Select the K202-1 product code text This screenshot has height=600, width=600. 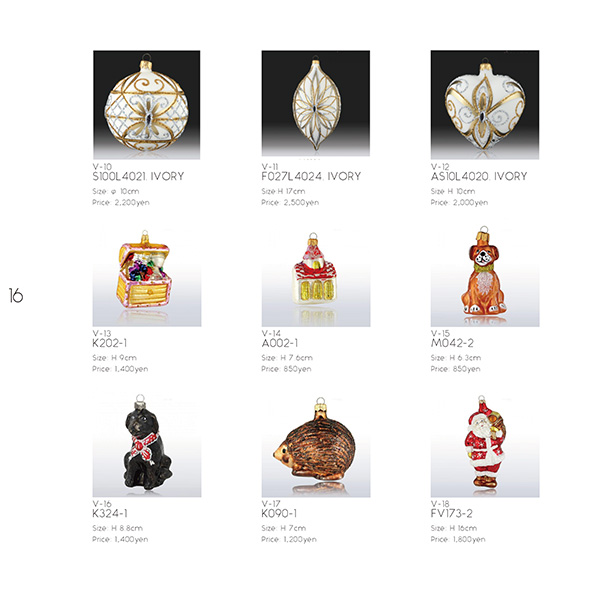point(110,343)
